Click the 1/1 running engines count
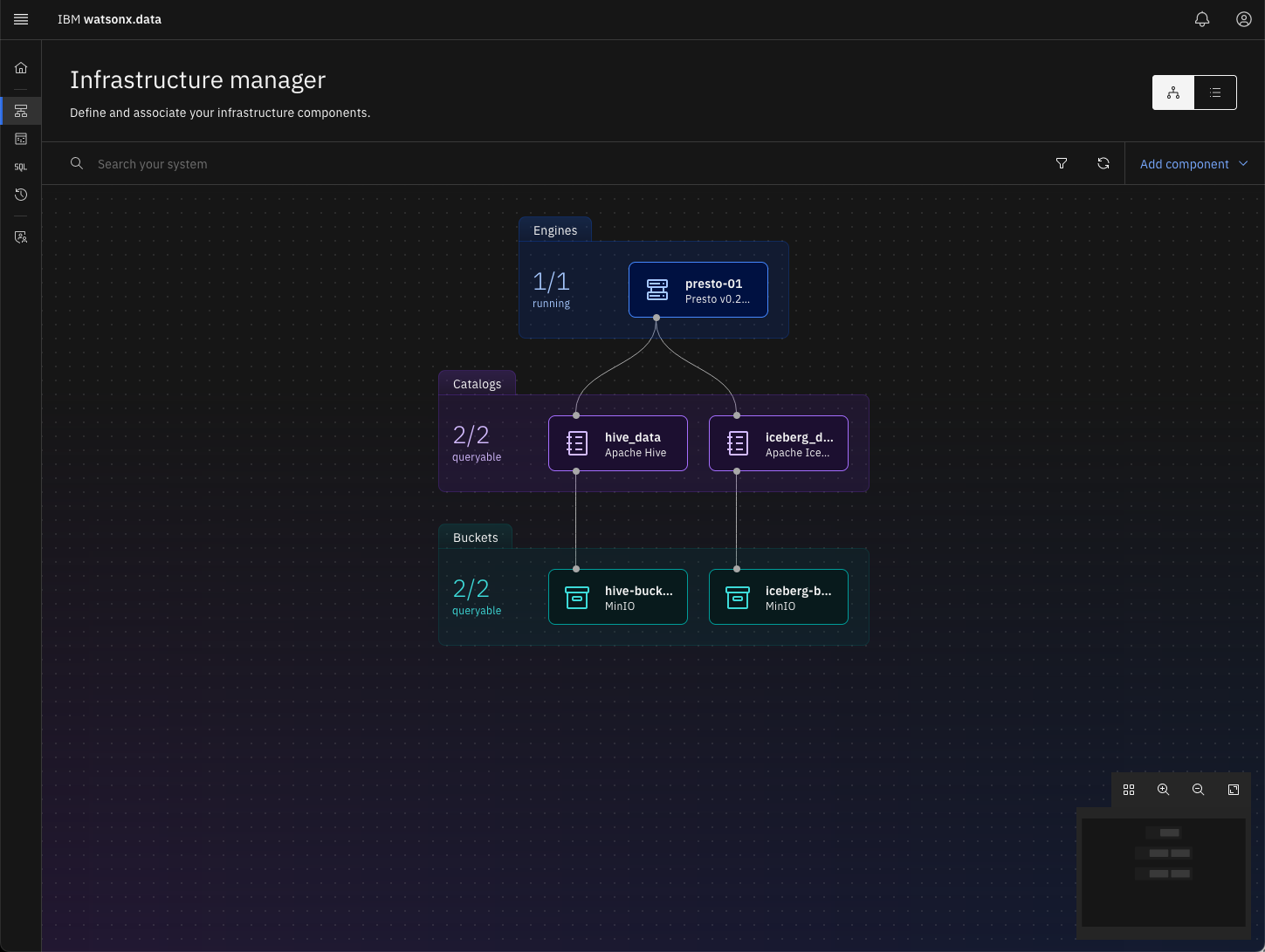Image resolution: width=1265 pixels, height=952 pixels. point(551,289)
